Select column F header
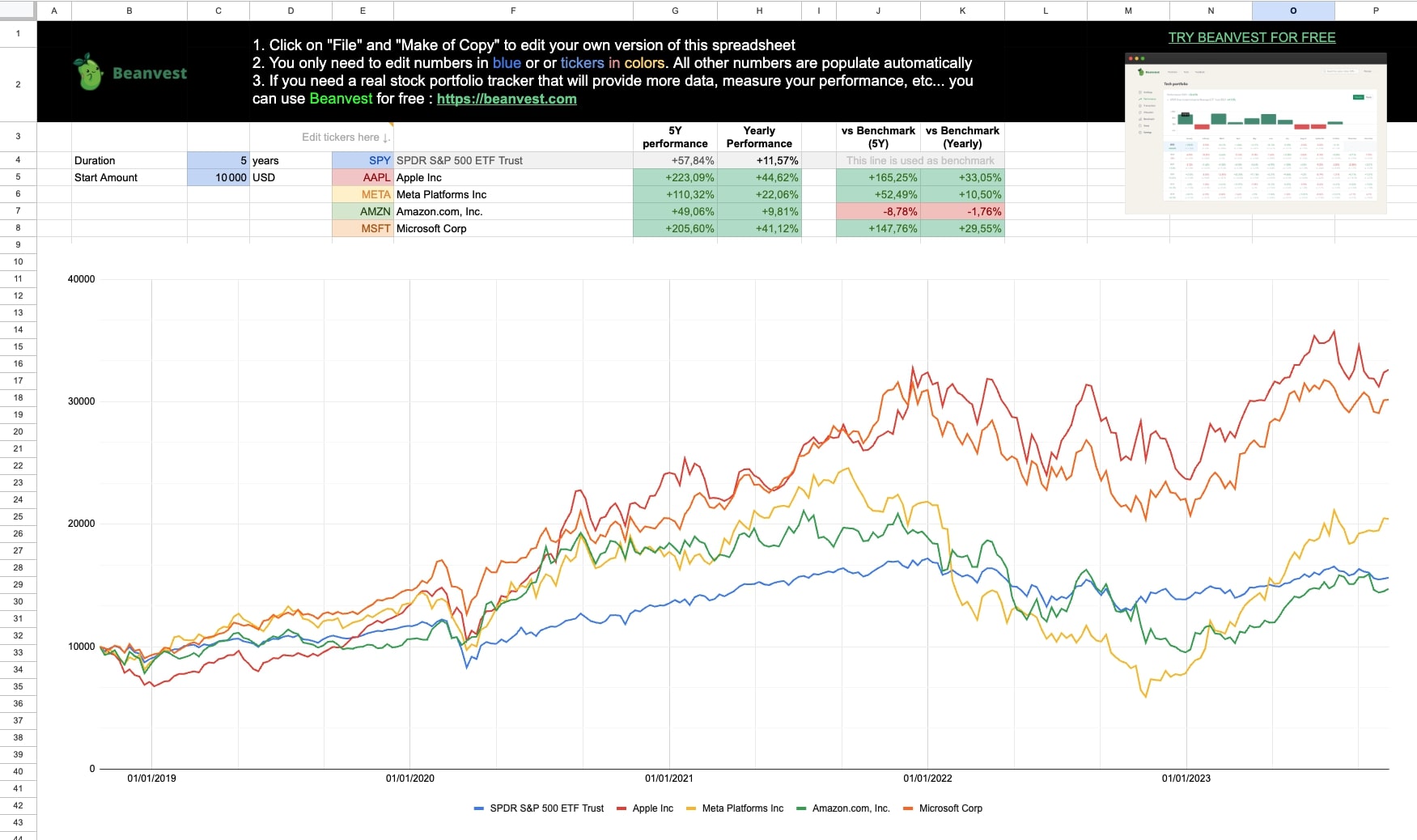 tap(513, 11)
